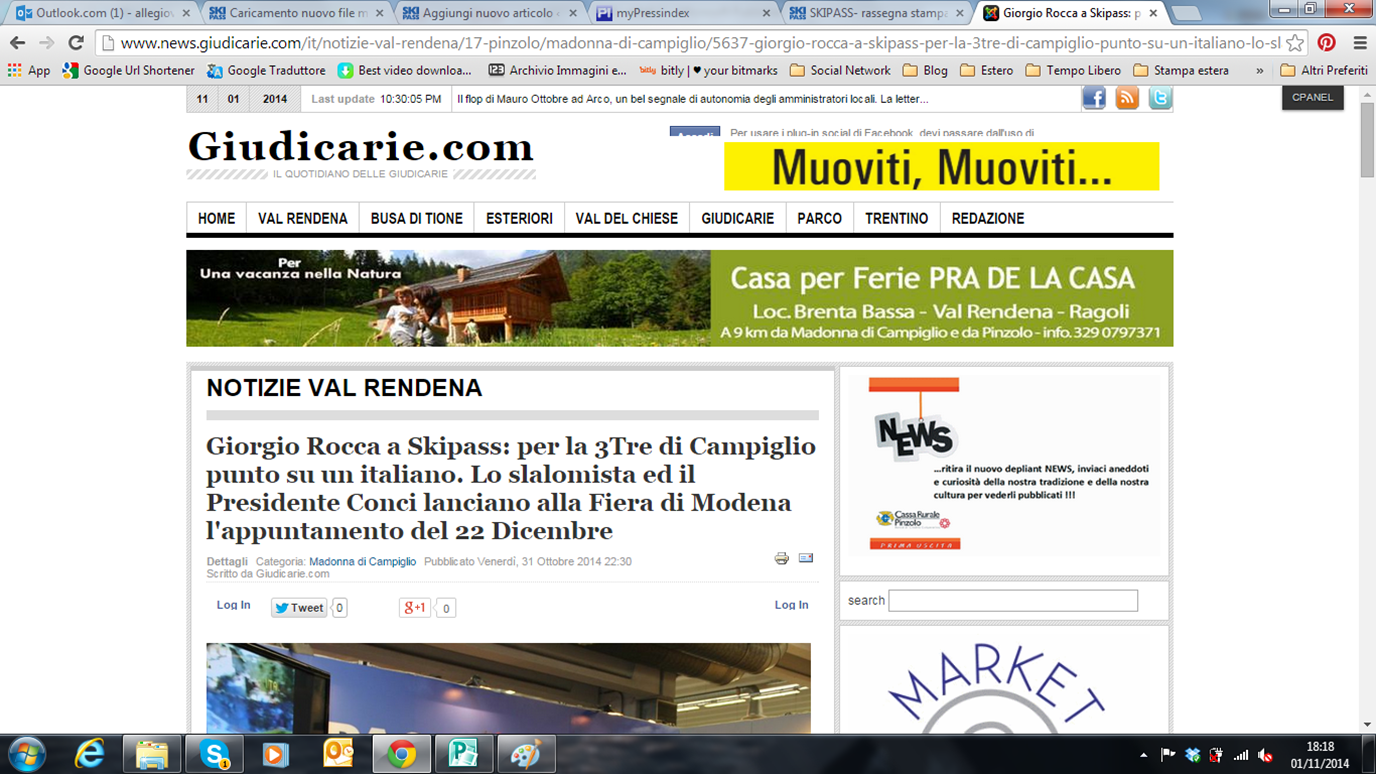
Task: Open the bitly your bitmarks bookmark
Action: coord(708,71)
